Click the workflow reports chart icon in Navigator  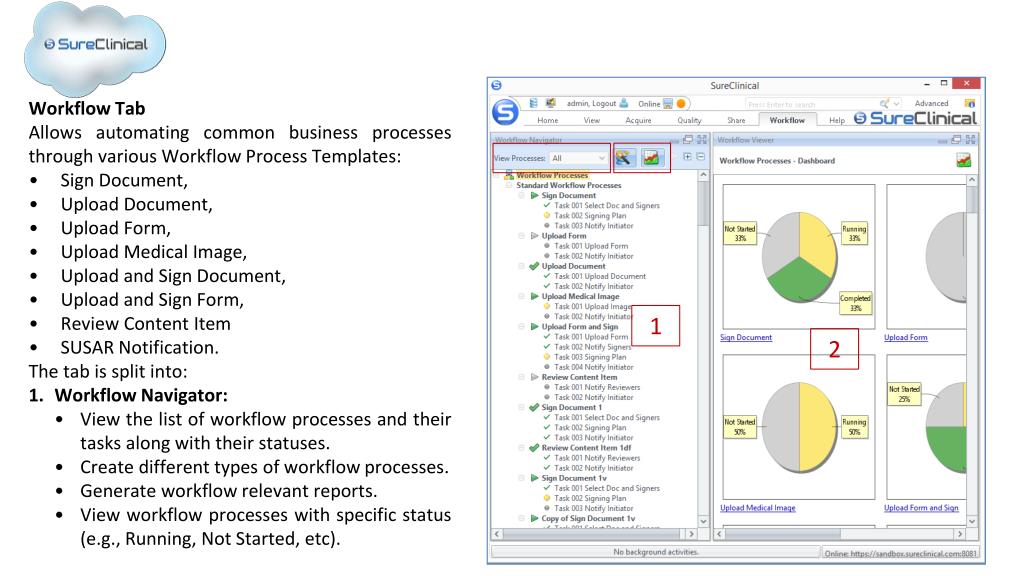(x=651, y=157)
